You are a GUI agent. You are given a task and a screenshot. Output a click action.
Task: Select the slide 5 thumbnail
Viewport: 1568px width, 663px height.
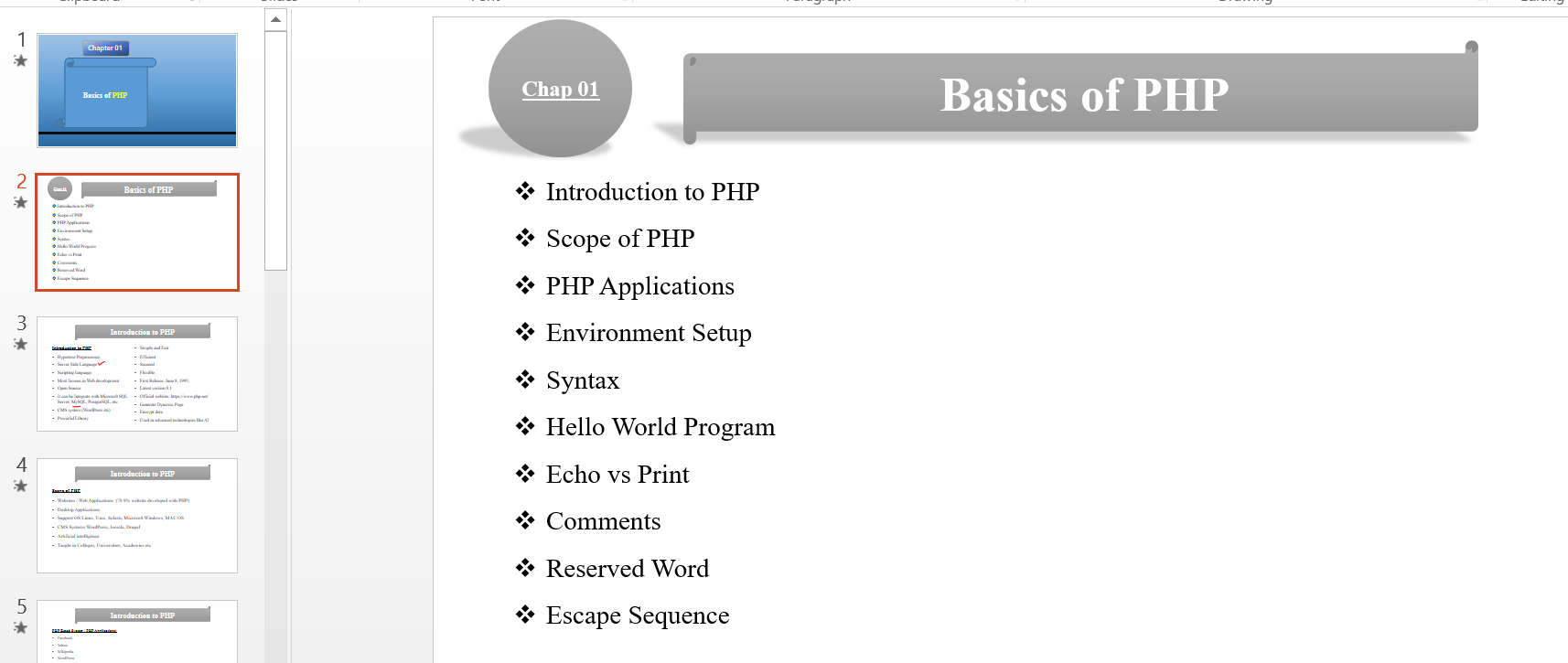pos(137,631)
